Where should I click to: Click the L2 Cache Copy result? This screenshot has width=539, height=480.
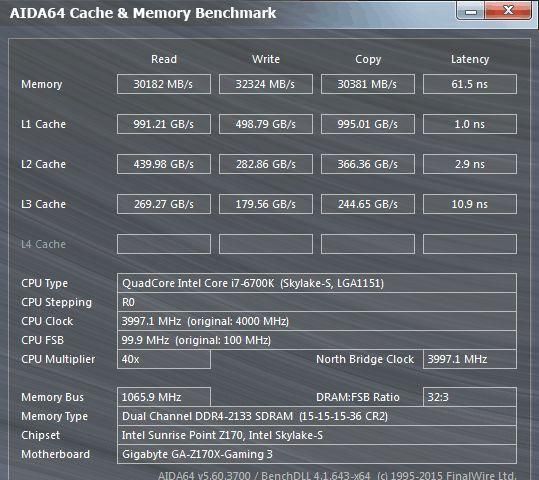[368, 164]
